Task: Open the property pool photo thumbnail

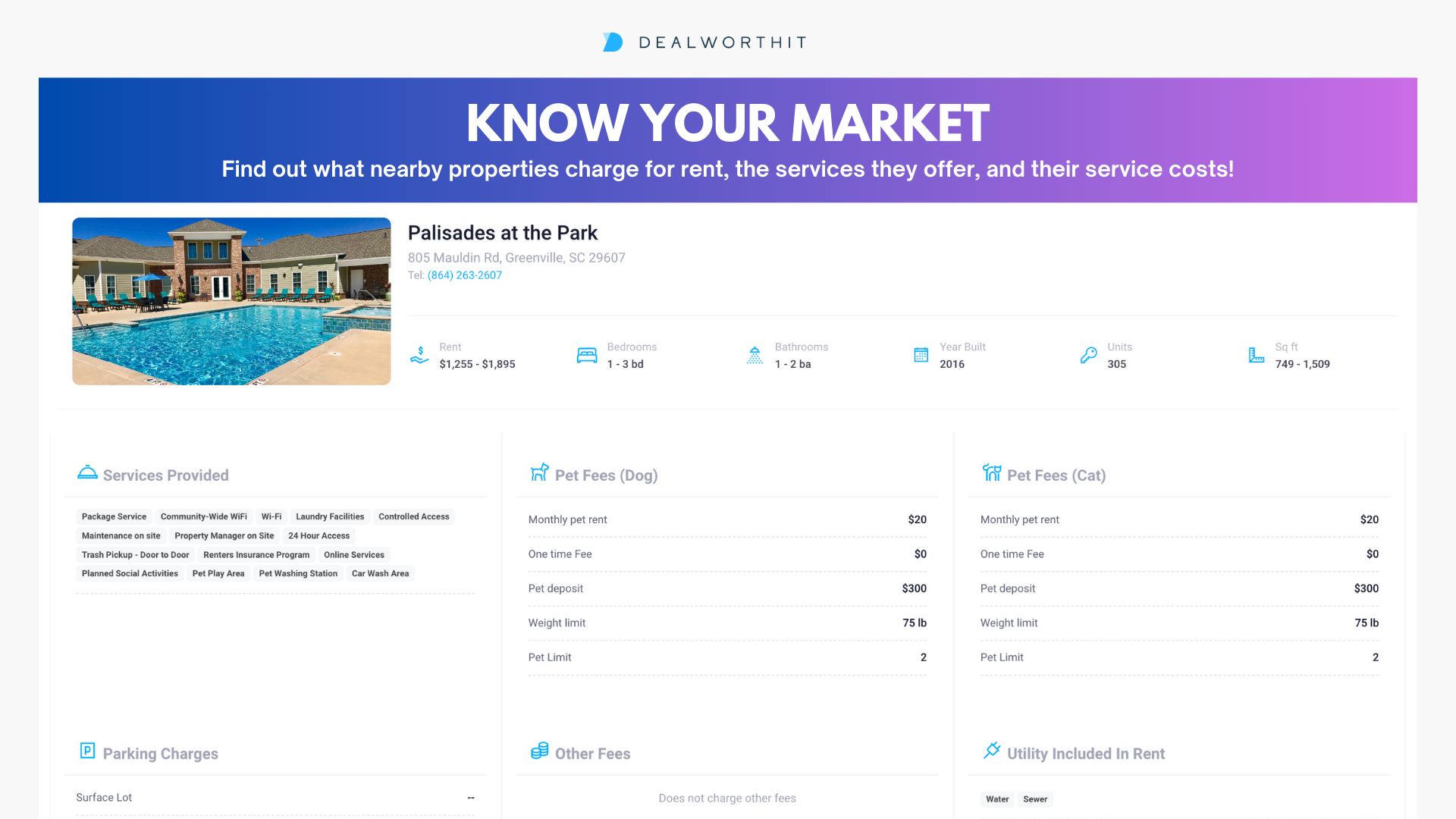Action: tap(231, 301)
